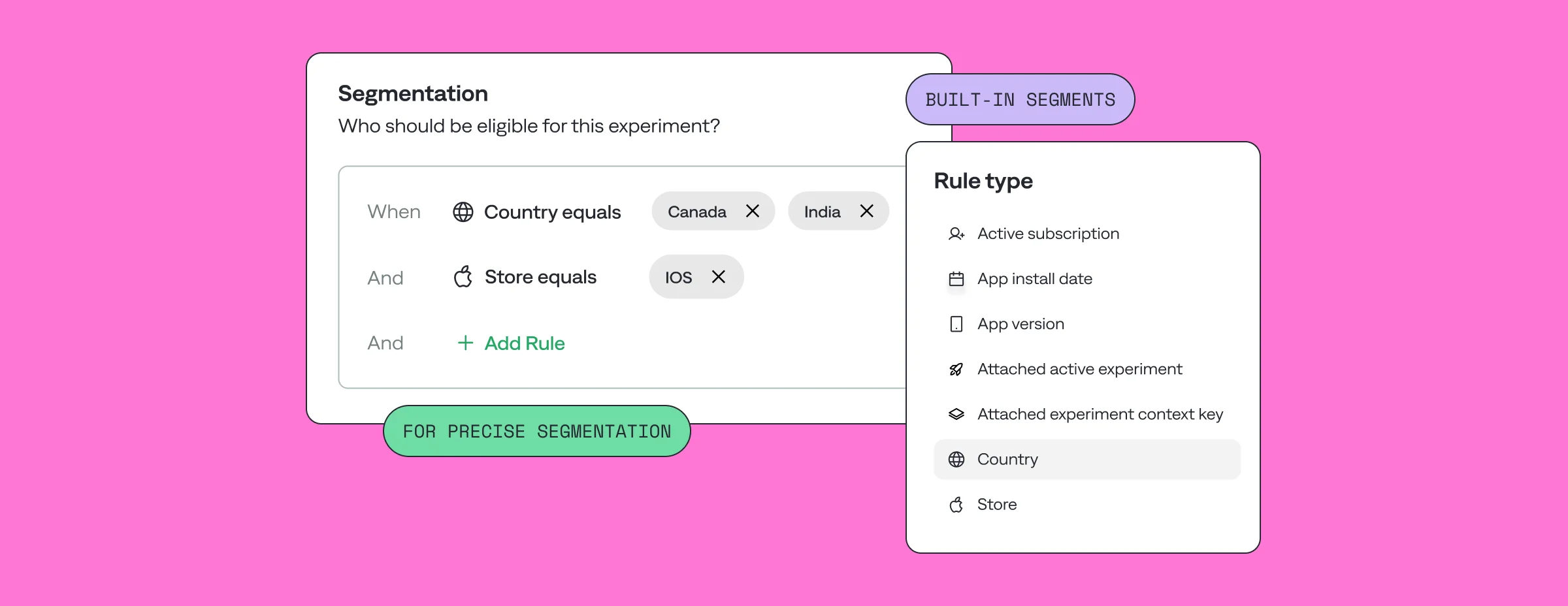Click the Segmentation panel heading
Screen dimensions: 1568x606
(x=412, y=93)
